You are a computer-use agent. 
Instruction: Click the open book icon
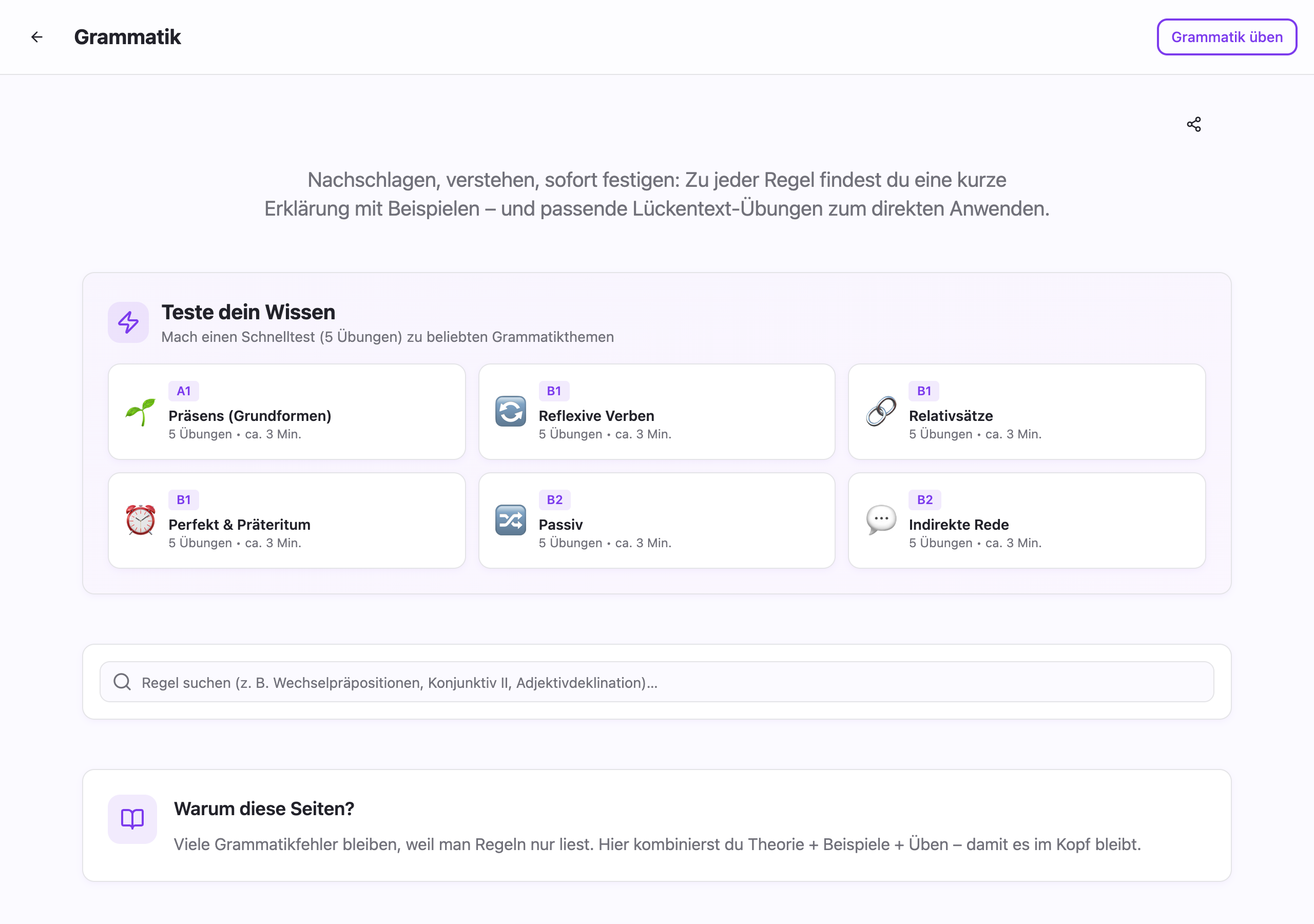pos(132,819)
